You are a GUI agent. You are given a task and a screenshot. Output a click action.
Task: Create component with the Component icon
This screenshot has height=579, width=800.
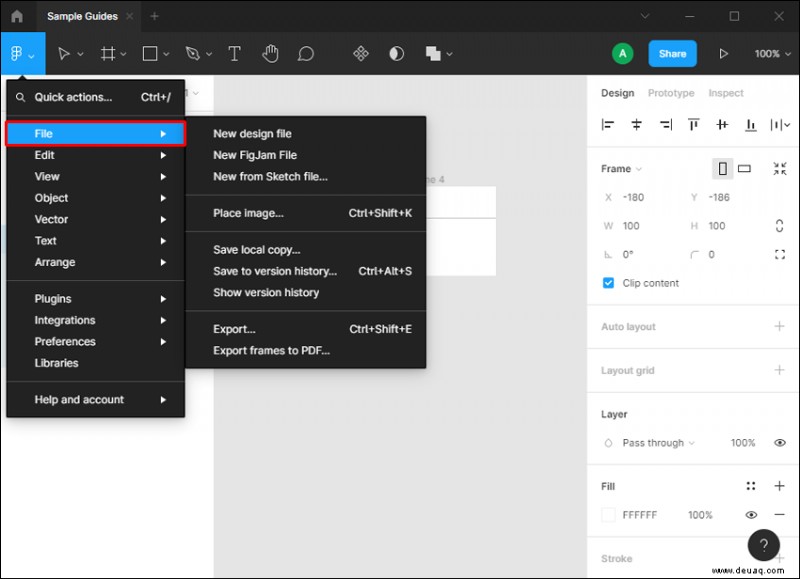click(x=360, y=54)
